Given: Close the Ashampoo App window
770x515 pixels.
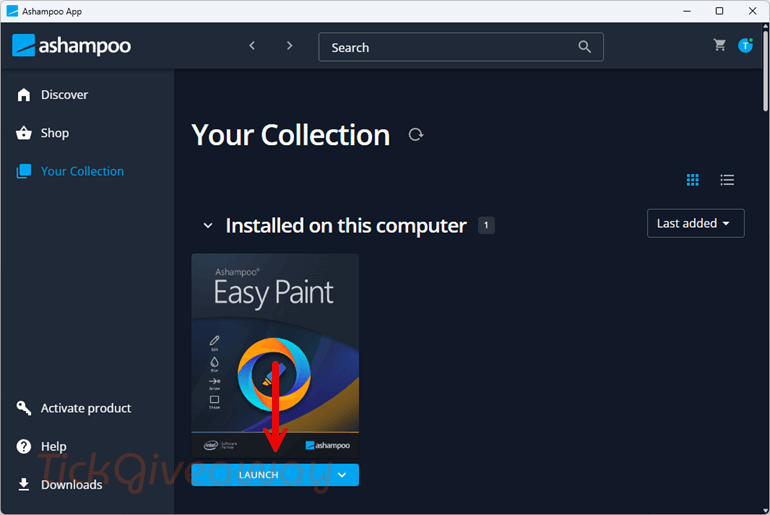Looking at the screenshot, I should (x=752, y=11).
